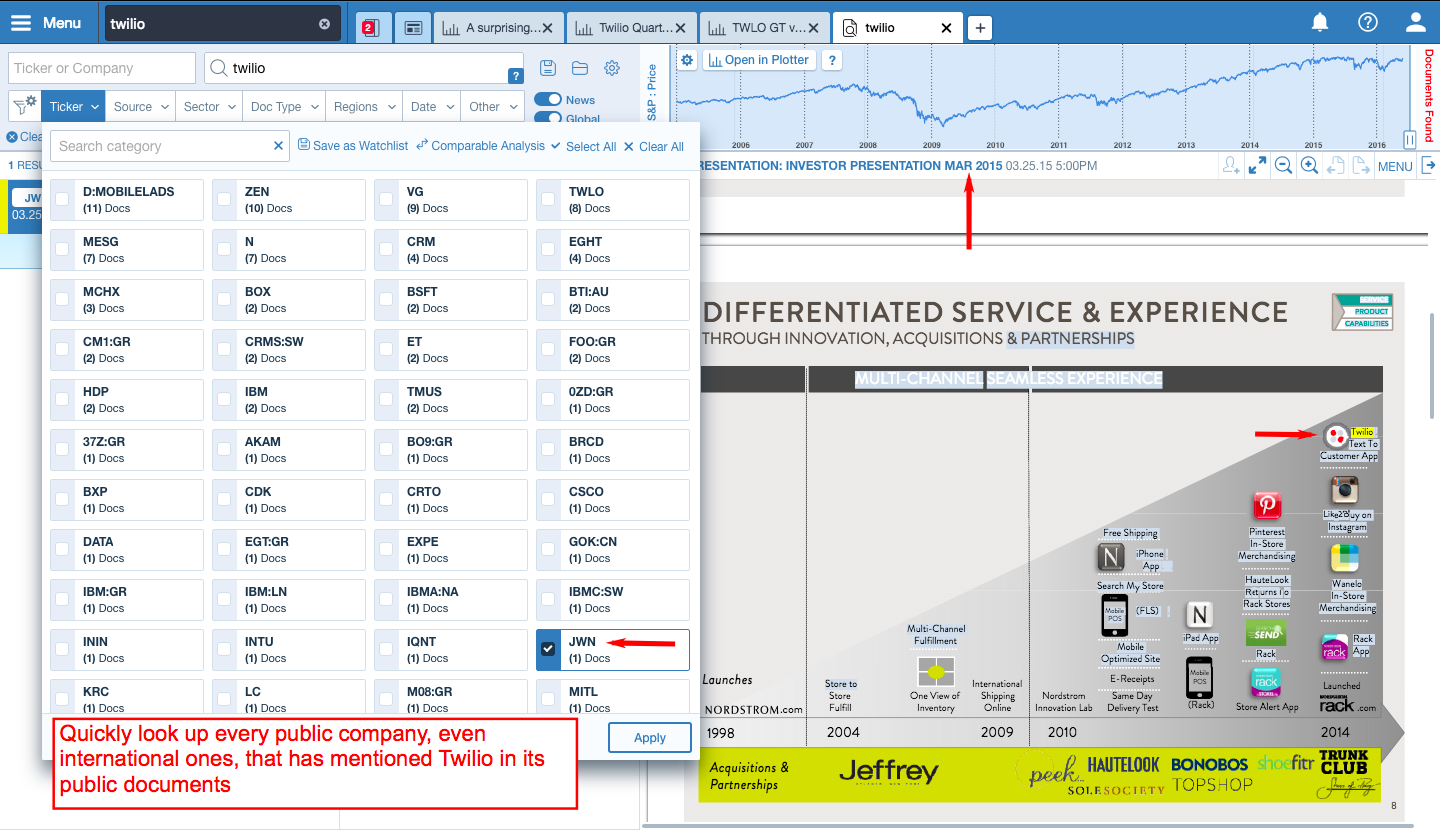Open the dashboard layout tab icon
This screenshot has height=830, width=1440.
tap(413, 28)
